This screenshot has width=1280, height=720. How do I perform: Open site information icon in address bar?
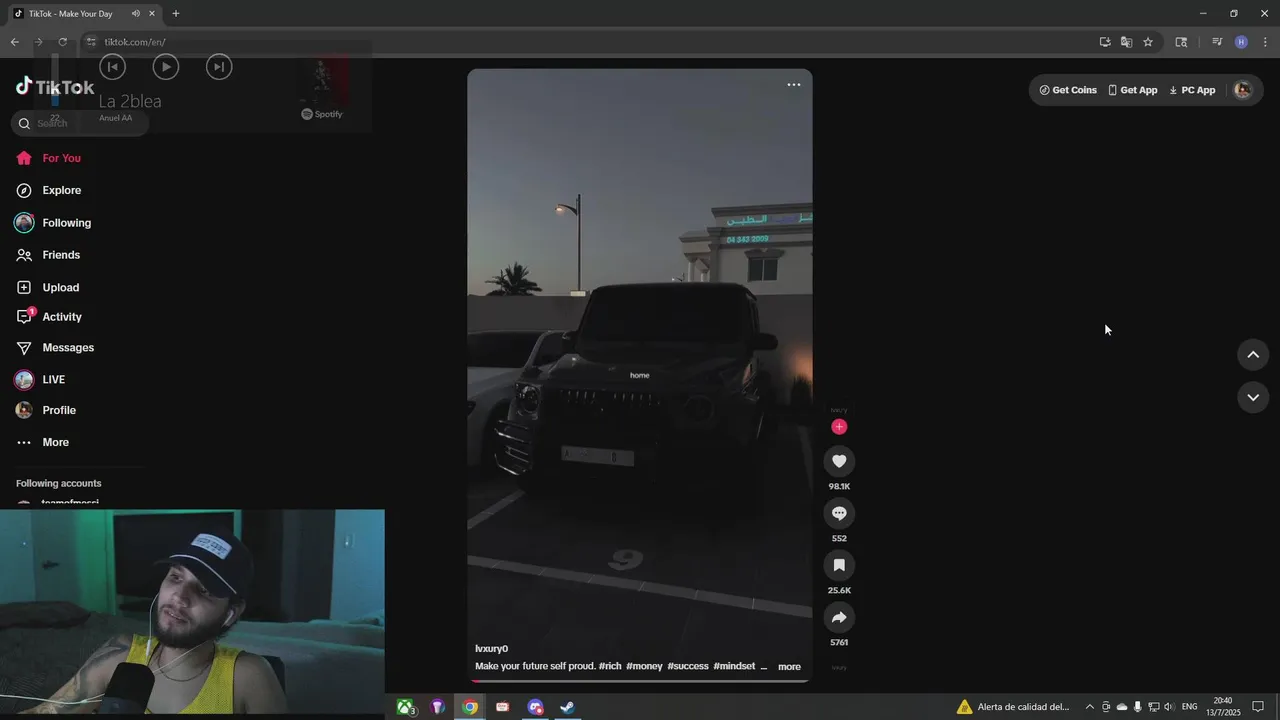[x=91, y=42]
